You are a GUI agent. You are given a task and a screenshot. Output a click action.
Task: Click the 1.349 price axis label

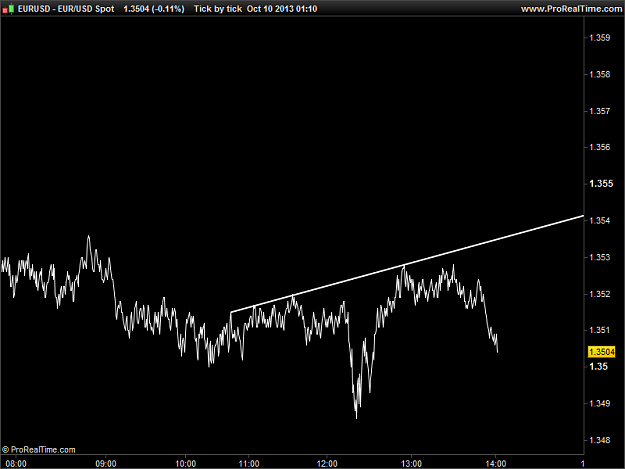pyautogui.click(x=599, y=404)
